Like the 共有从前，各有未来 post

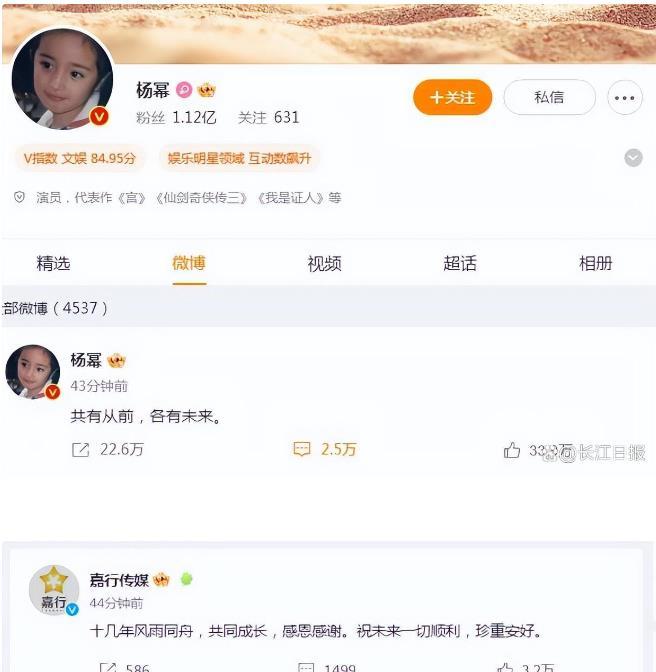(512, 450)
